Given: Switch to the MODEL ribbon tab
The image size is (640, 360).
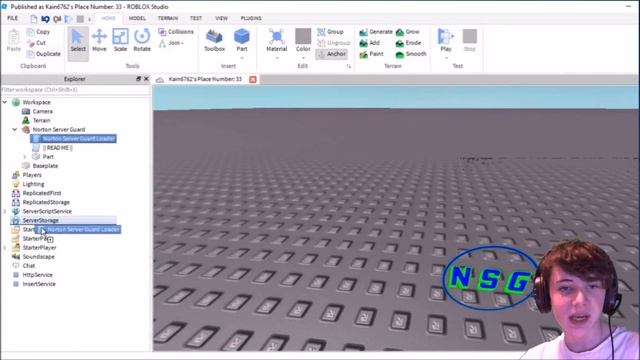Looking at the screenshot, I should 137,18.
